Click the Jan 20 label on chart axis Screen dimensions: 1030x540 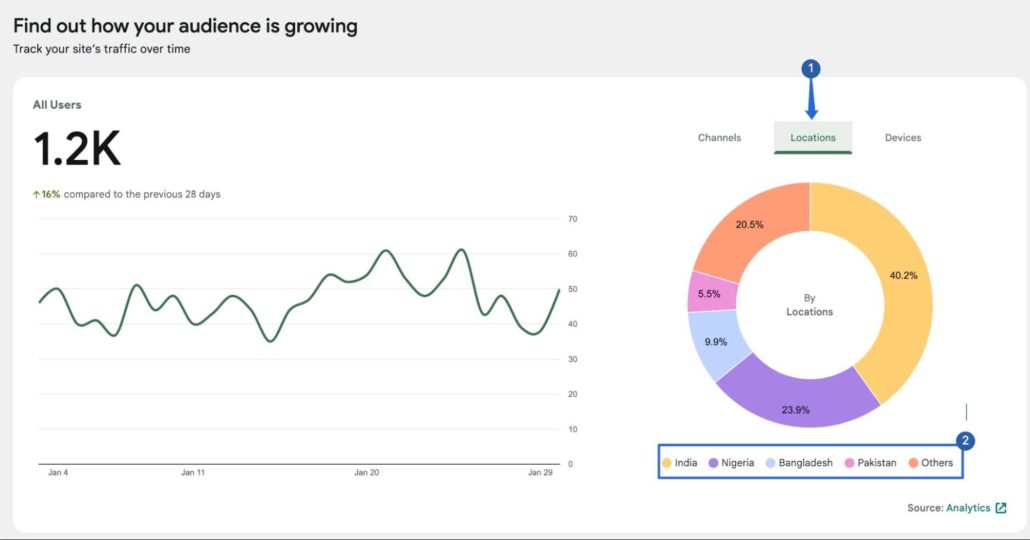point(367,472)
